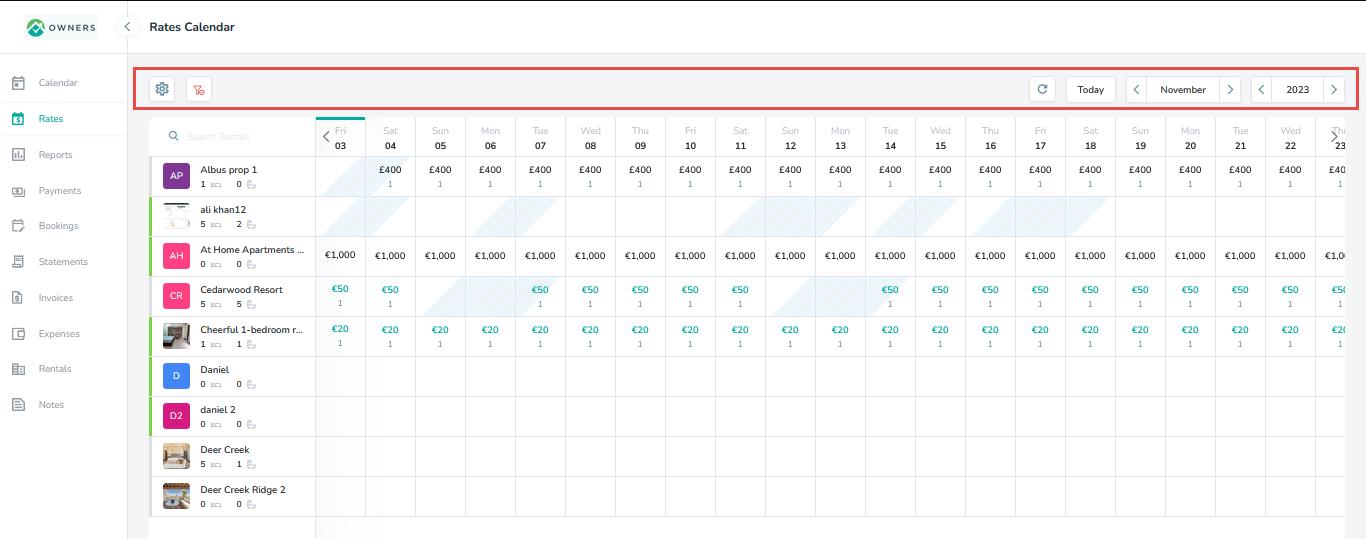This screenshot has width=1366, height=539.
Task: Advance to the next year
Action: [x=1333, y=89]
